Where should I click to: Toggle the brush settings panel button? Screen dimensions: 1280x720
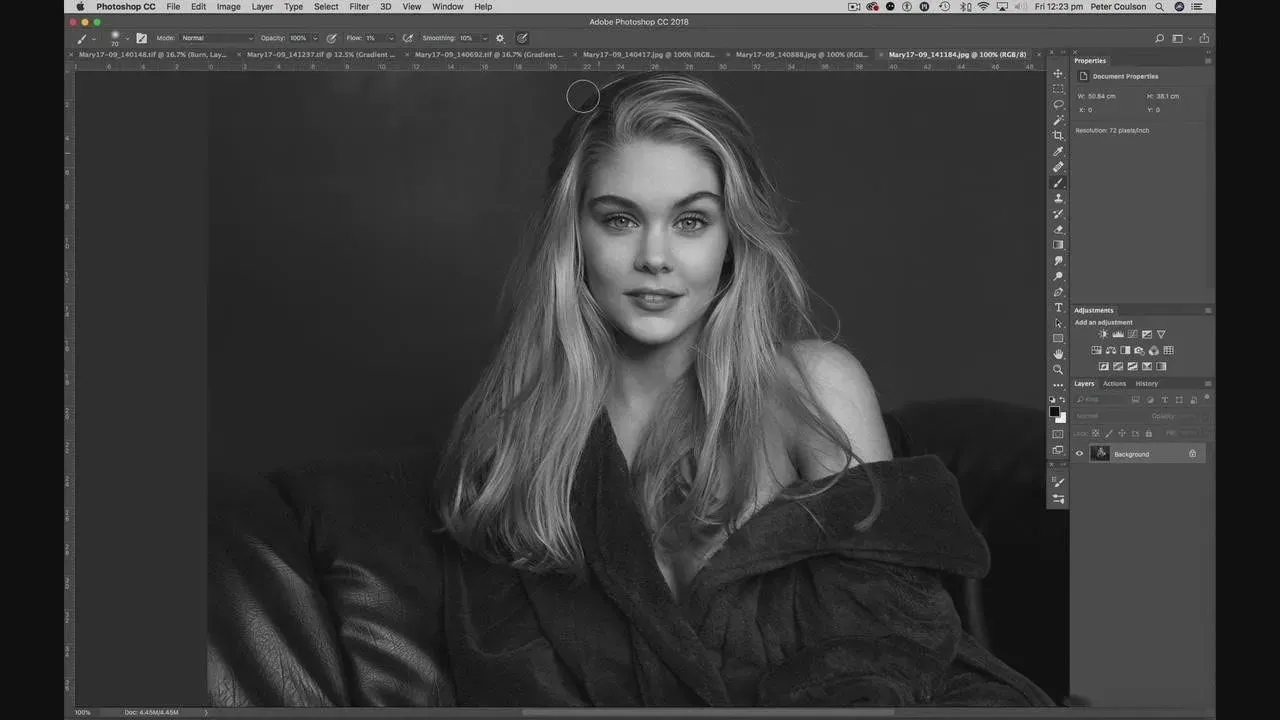click(141, 38)
